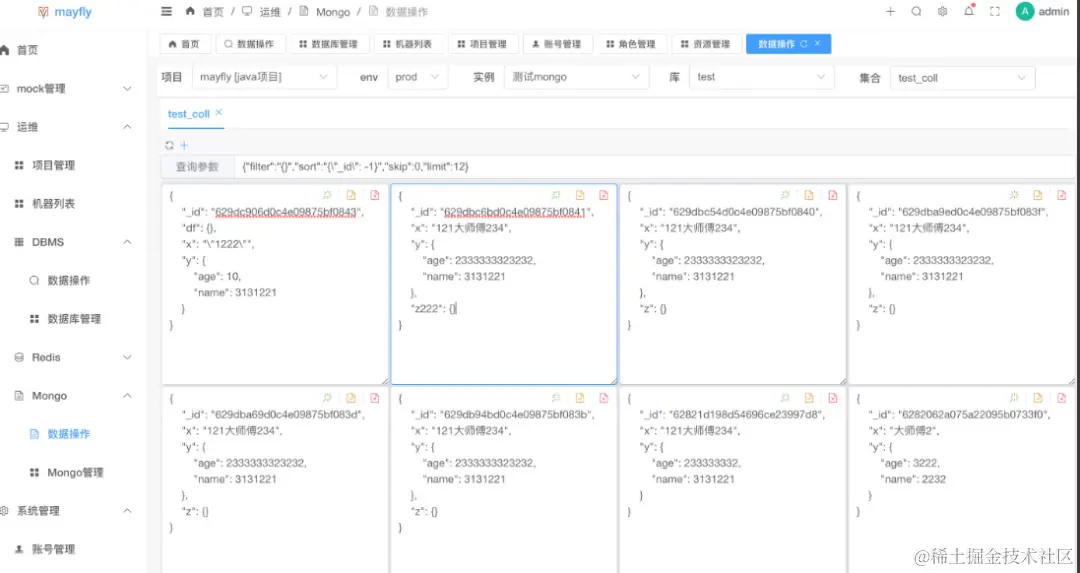Viewport: 1080px width, 573px height.
Task: Toggle fullscreen icon in header
Action: coord(995,12)
